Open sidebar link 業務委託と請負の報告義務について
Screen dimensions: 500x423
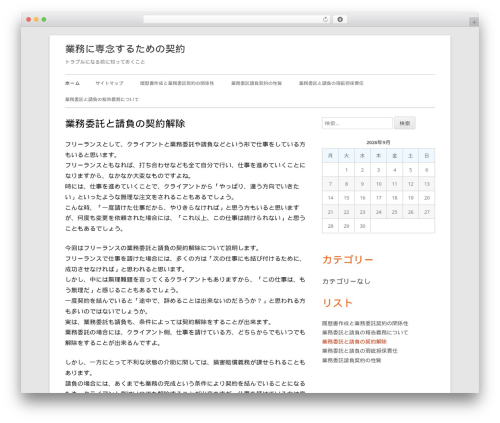pyautogui.click(x=365, y=333)
